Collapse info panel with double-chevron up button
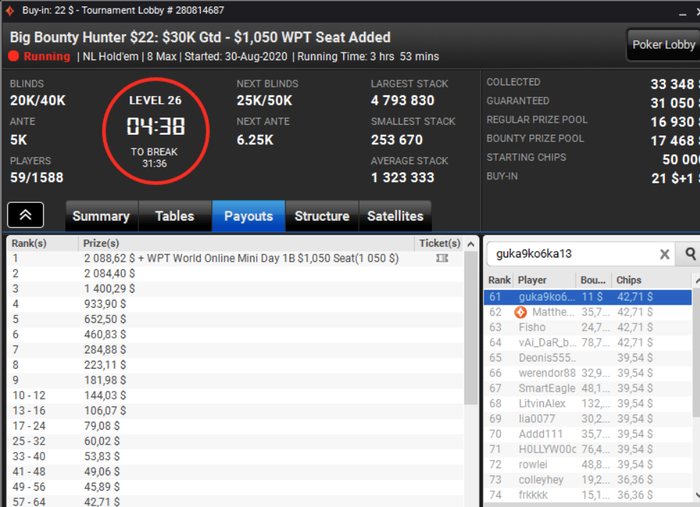The width and height of the screenshot is (700, 507). pyautogui.click(x=25, y=215)
